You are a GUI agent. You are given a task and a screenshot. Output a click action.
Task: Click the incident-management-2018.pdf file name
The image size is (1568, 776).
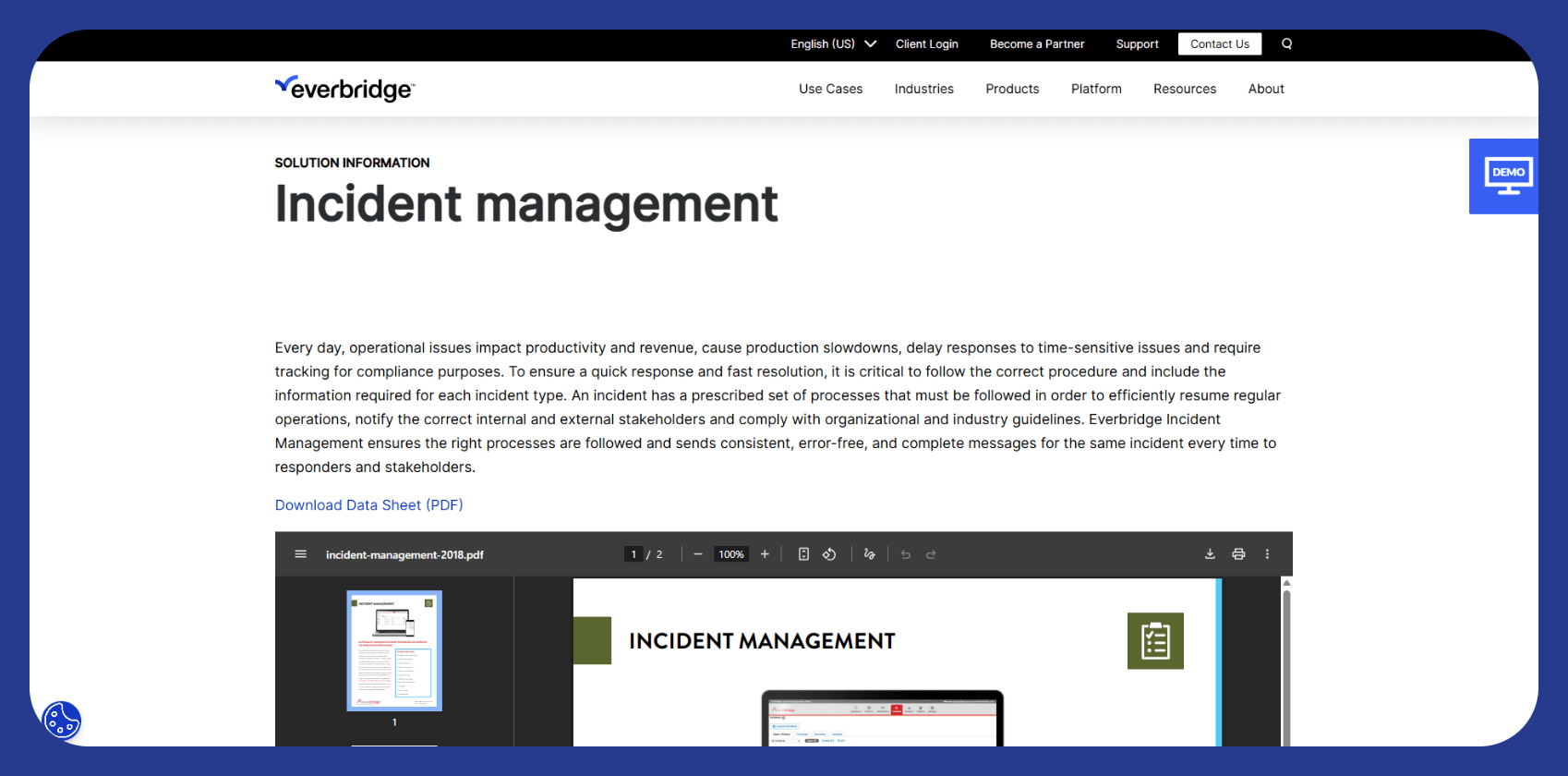(x=404, y=554)
